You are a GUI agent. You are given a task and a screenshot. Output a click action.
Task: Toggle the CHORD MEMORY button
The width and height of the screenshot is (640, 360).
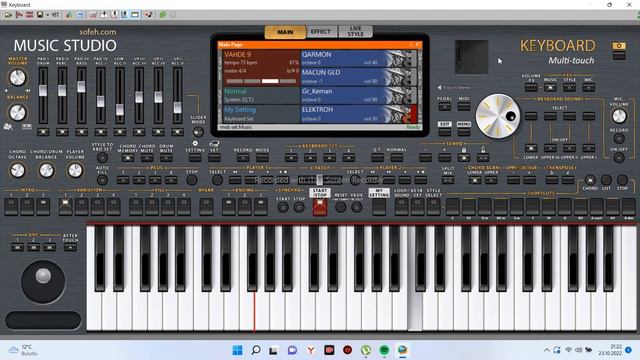pos(128,158)
